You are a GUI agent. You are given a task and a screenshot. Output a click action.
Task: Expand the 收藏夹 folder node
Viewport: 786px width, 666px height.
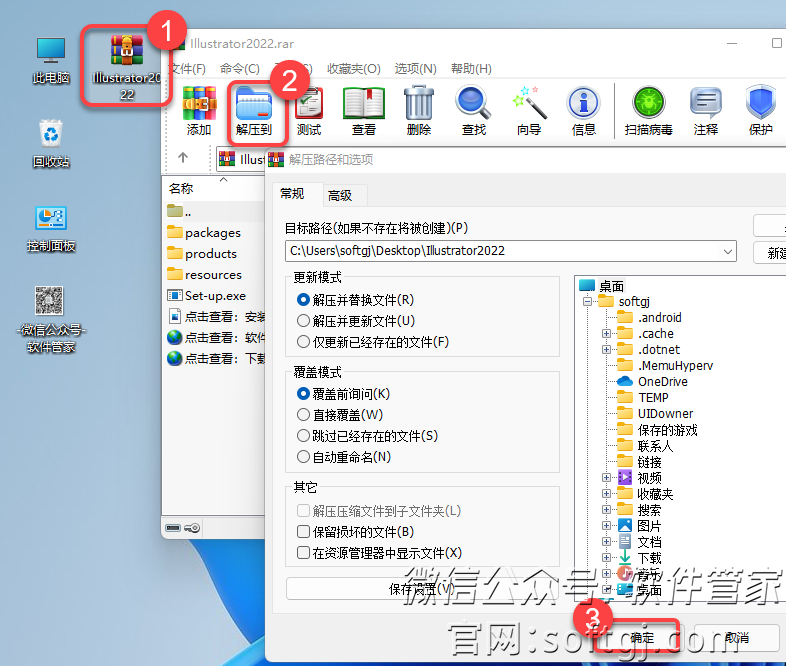click(607, 494)
